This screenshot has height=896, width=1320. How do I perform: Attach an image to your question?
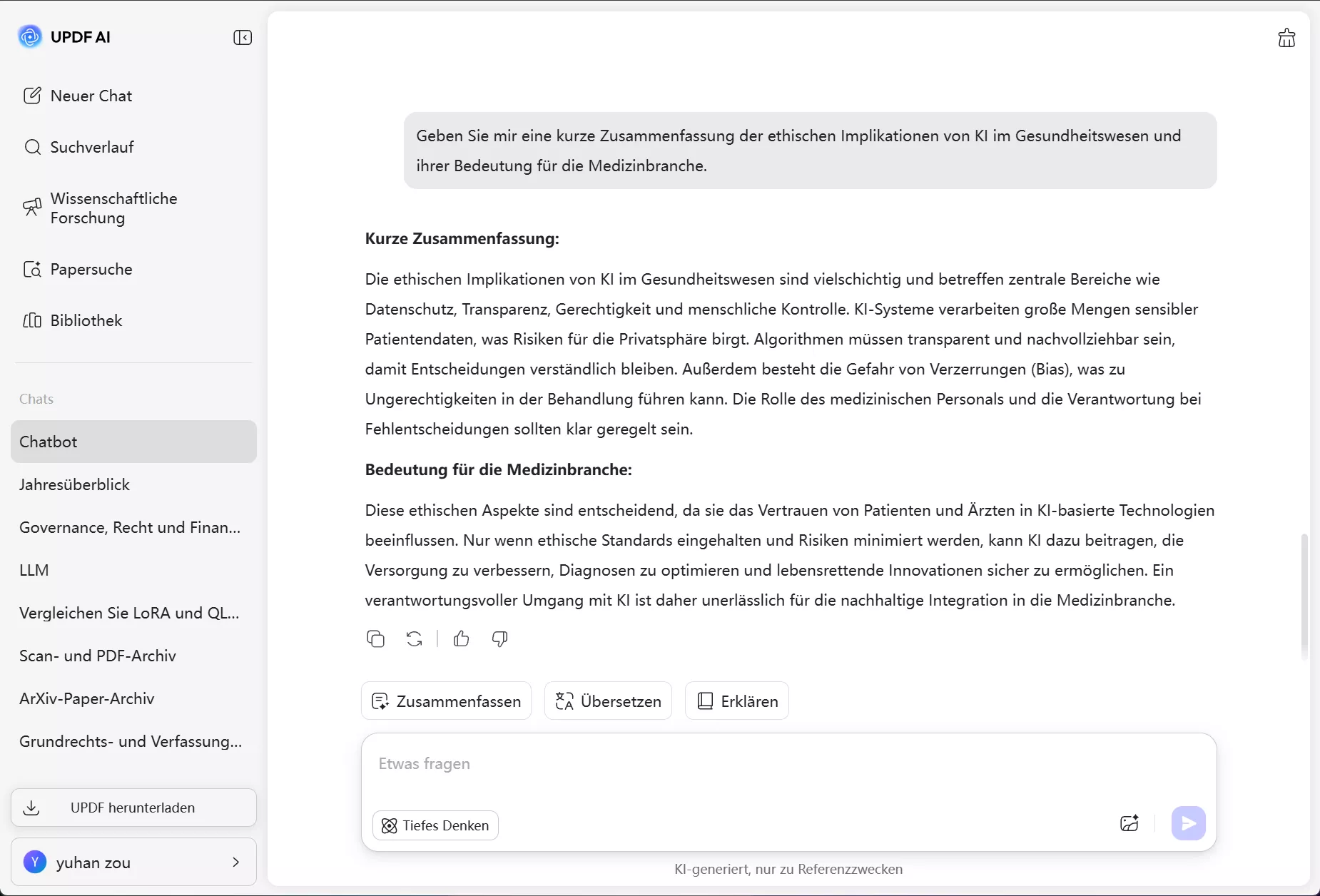pos(1129,823)
